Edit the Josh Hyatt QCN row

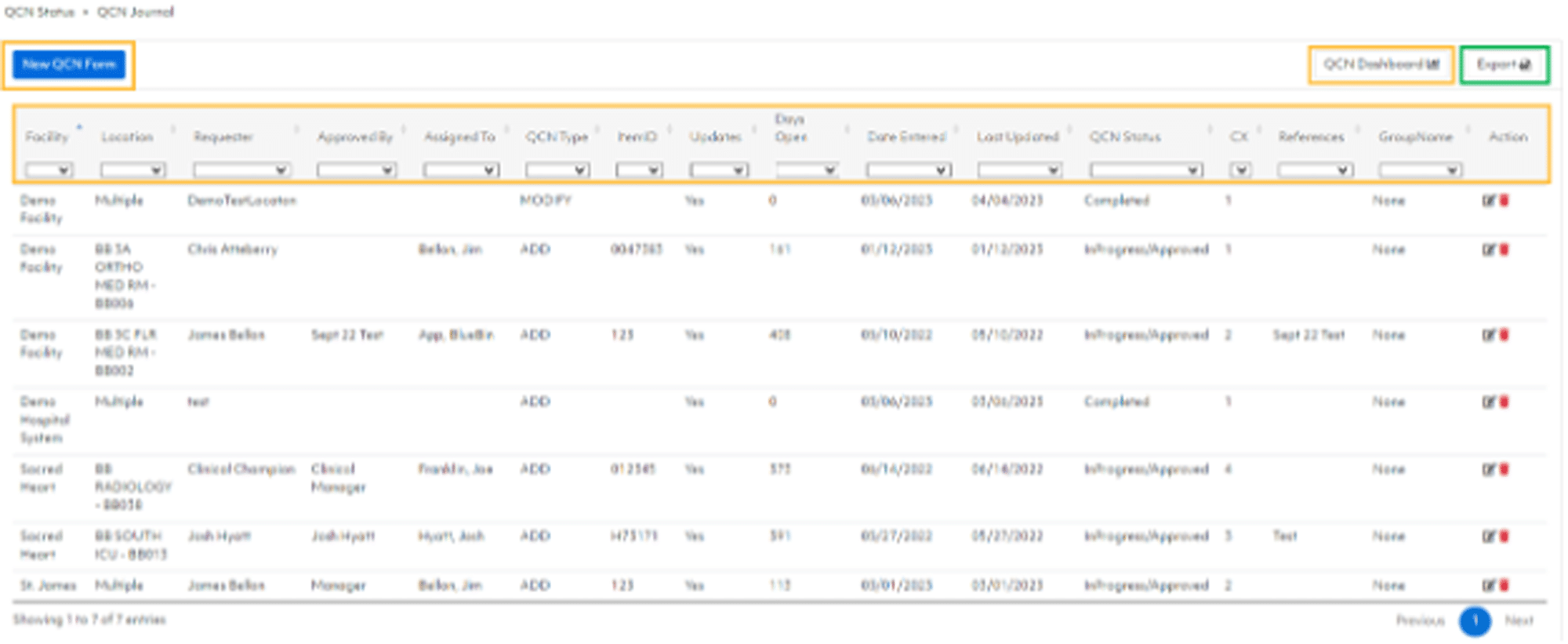pos(1488,537)
